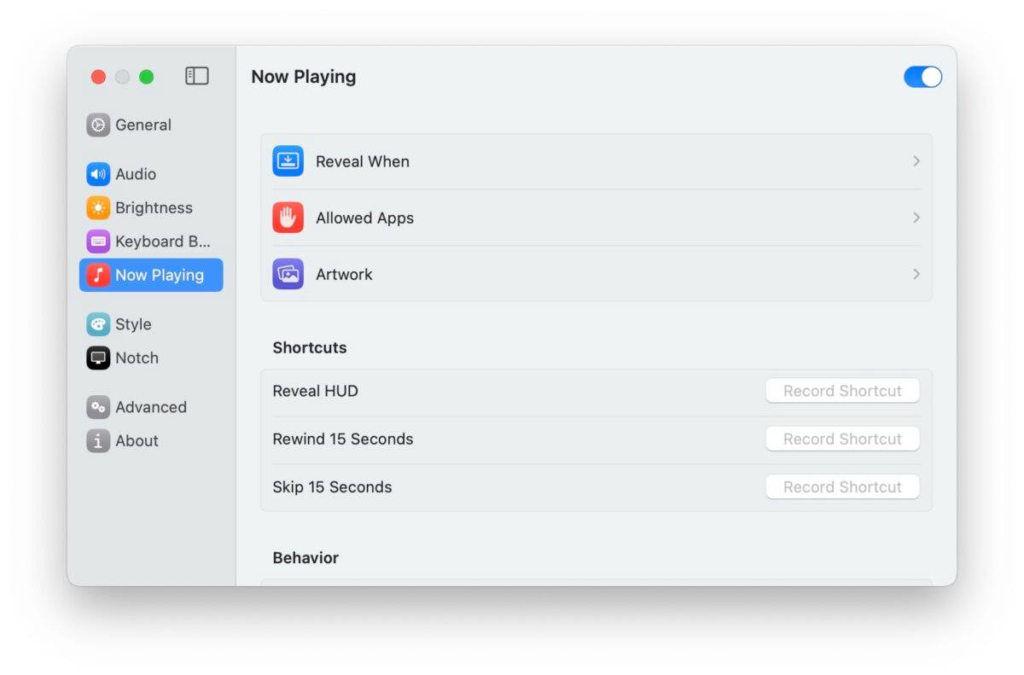Open the Allowed Apps settings via chevron
1024x675 pixels.
tap(916, 218)
